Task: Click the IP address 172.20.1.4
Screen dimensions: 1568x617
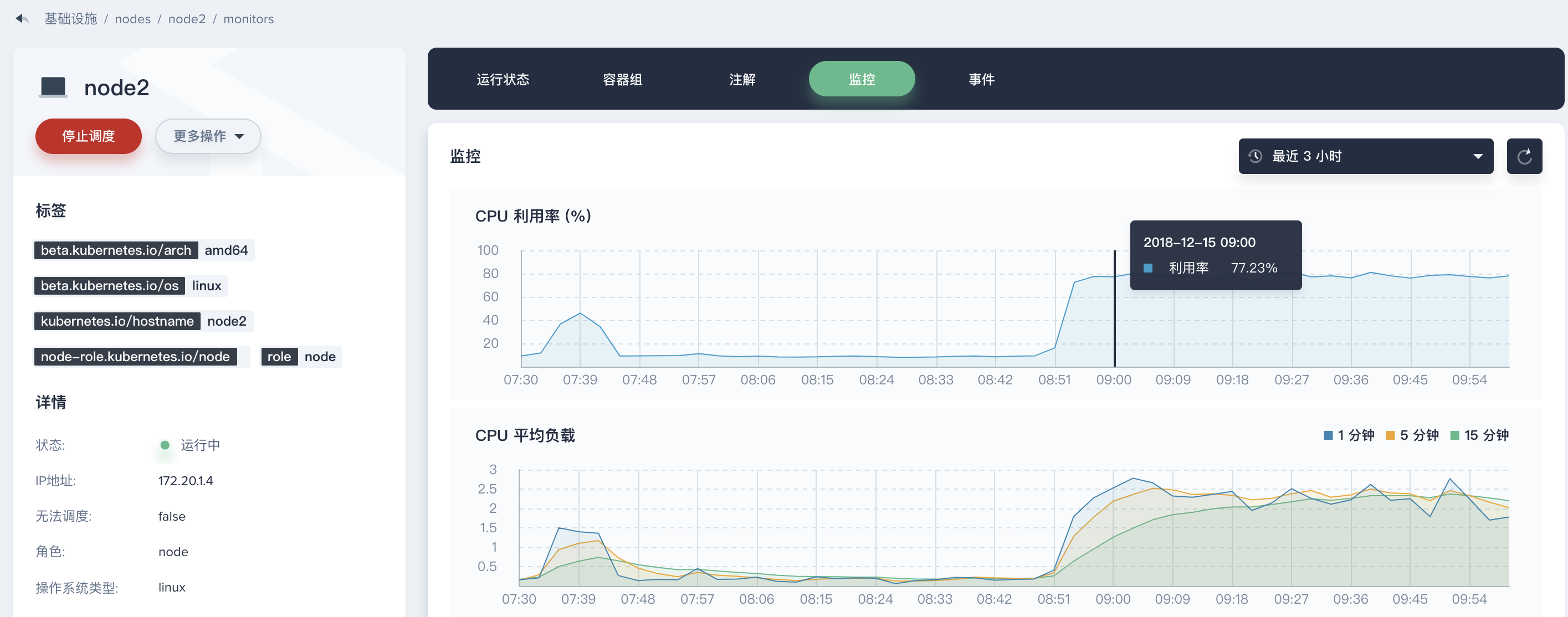Action: (x=186, y=481)
